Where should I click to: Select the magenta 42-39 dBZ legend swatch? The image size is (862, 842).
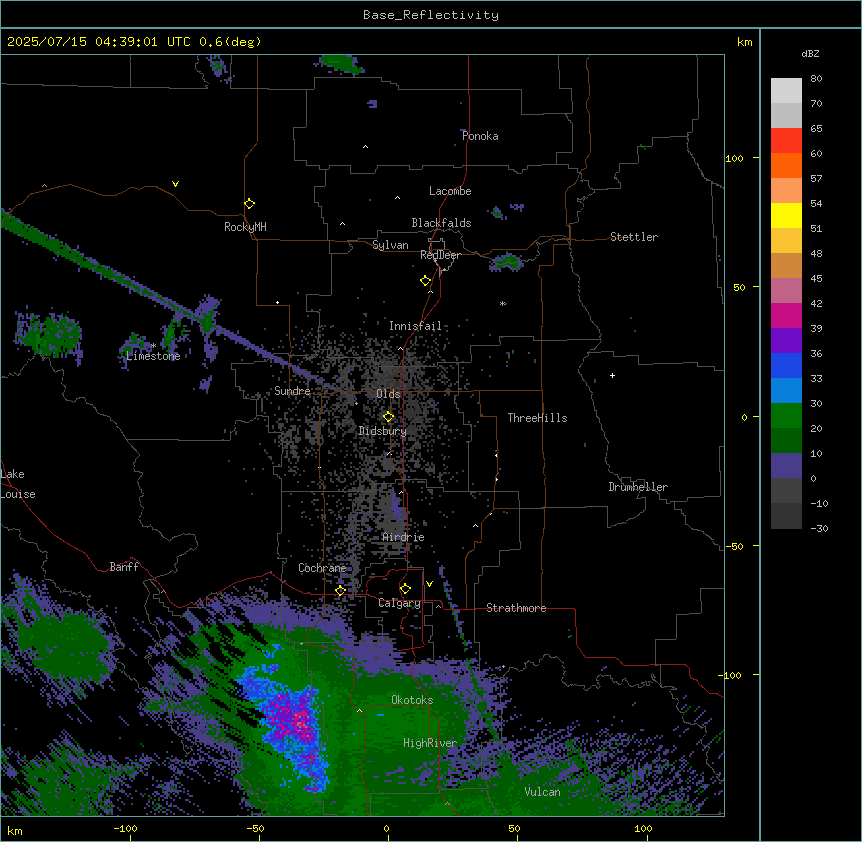(786, 315)
